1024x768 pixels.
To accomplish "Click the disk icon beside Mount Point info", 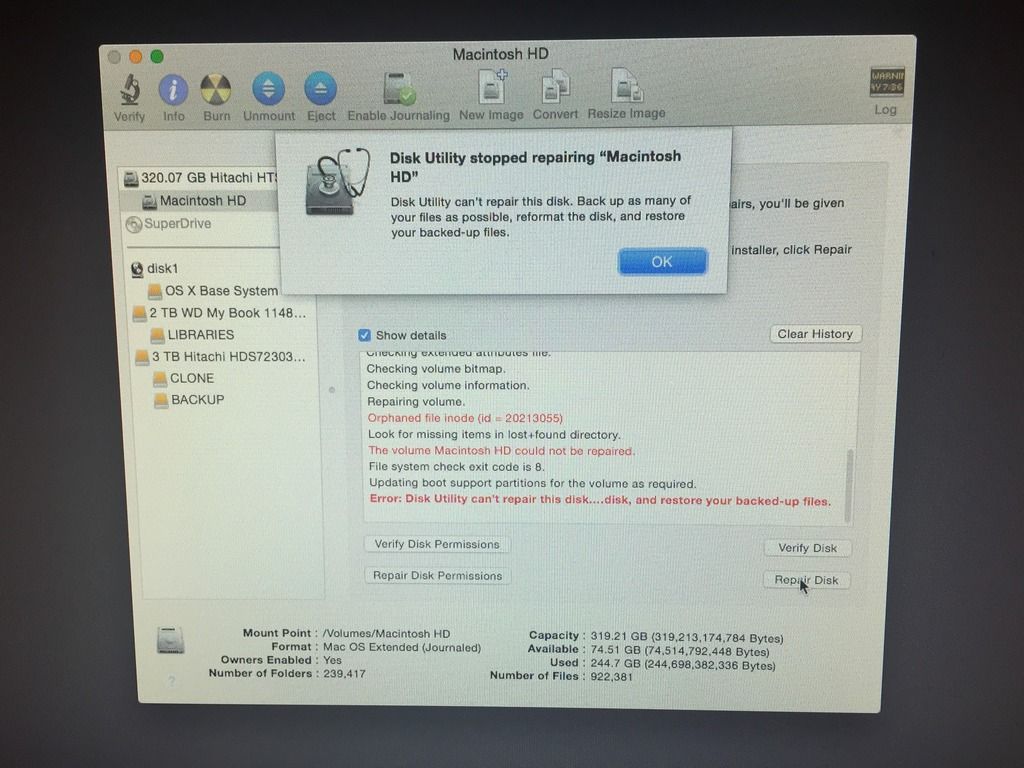I will pyautogui.click(x=170, y=640).
